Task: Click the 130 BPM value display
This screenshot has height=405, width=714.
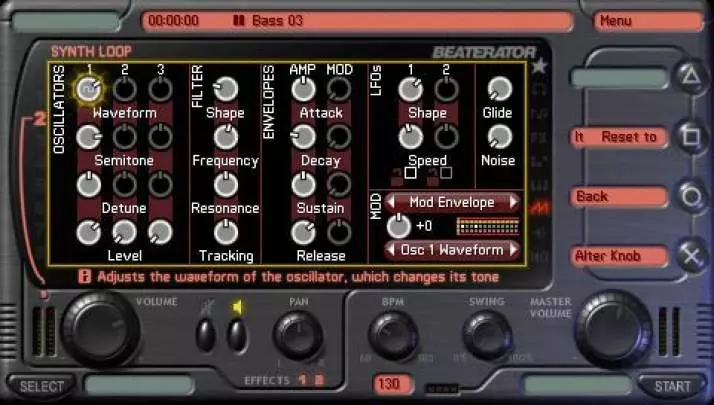Action: (x=393, y=384)
